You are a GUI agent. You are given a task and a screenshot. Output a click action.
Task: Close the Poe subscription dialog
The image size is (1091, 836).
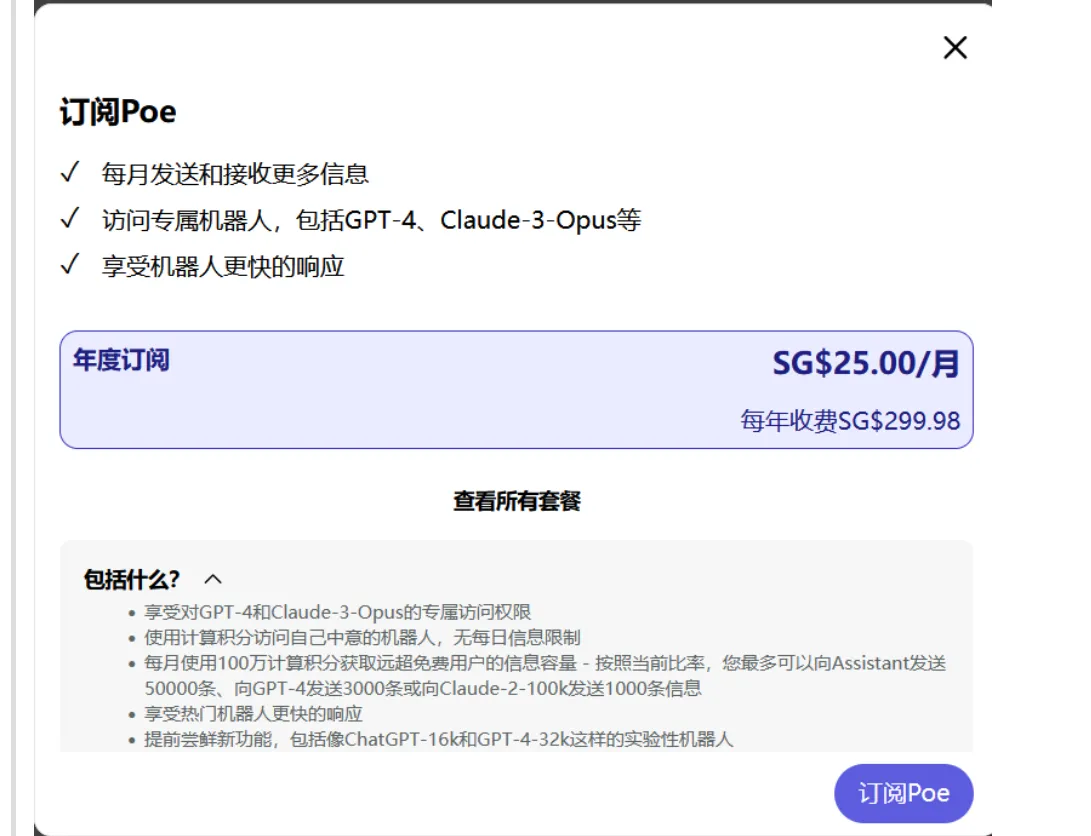(955, 47)
